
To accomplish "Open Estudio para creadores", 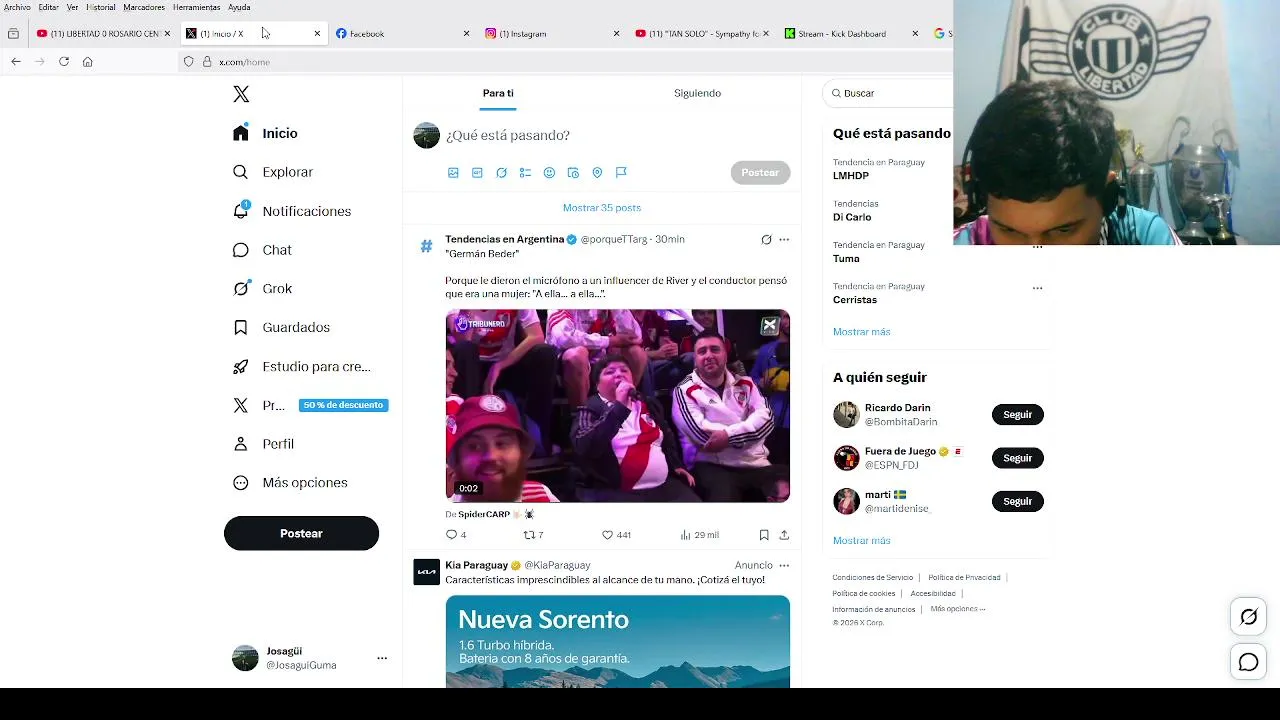I will click(301, 366).
